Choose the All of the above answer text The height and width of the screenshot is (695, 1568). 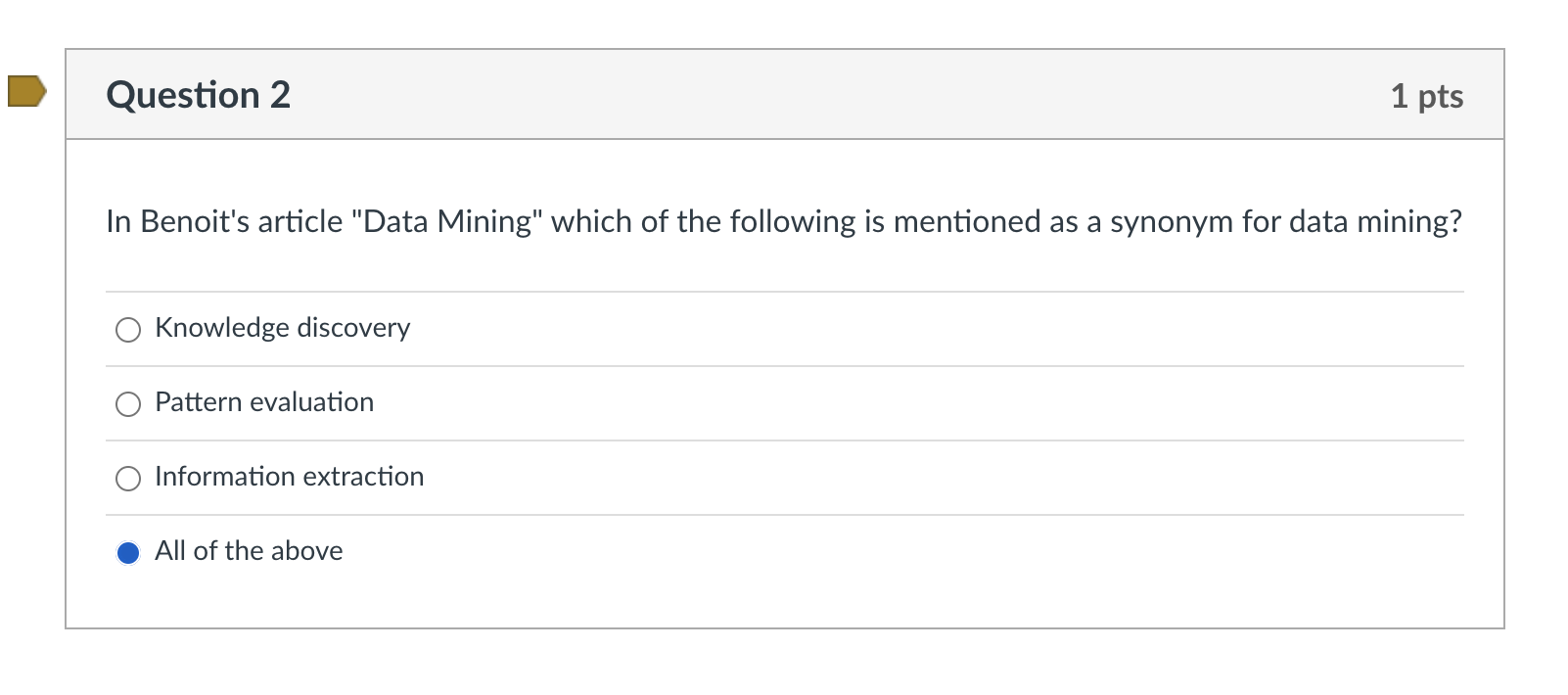coord(249,551)
